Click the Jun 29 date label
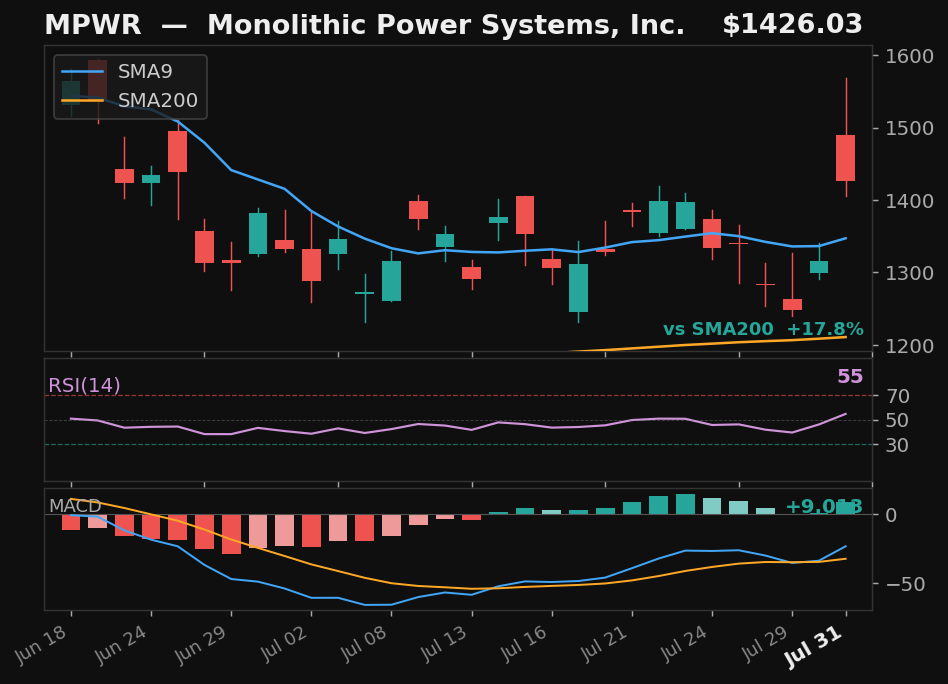Image resolution: width=948 pixels, height=684 pixels. point(201,644)
